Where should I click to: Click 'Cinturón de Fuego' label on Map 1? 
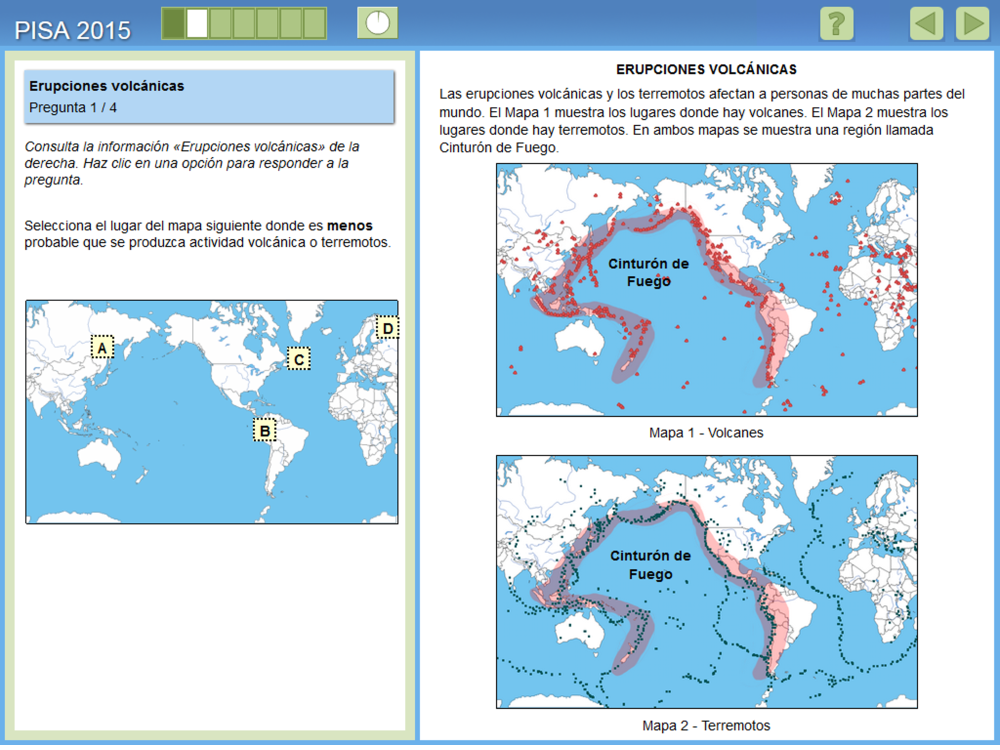point(648,272)
